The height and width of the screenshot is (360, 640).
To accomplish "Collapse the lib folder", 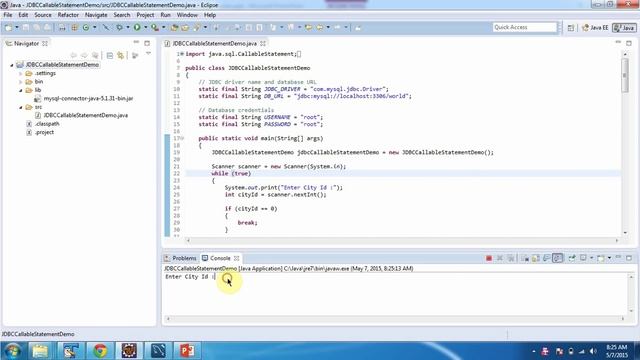I will 21,90.
